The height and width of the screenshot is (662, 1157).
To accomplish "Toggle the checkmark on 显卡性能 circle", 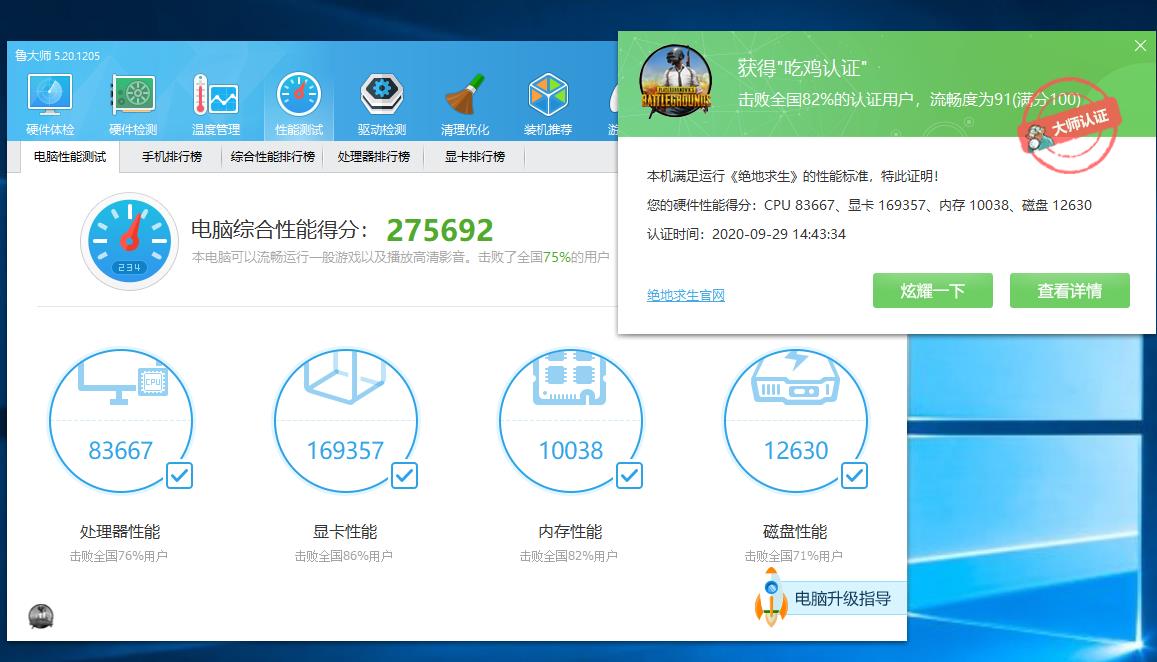I will (404, 477).
